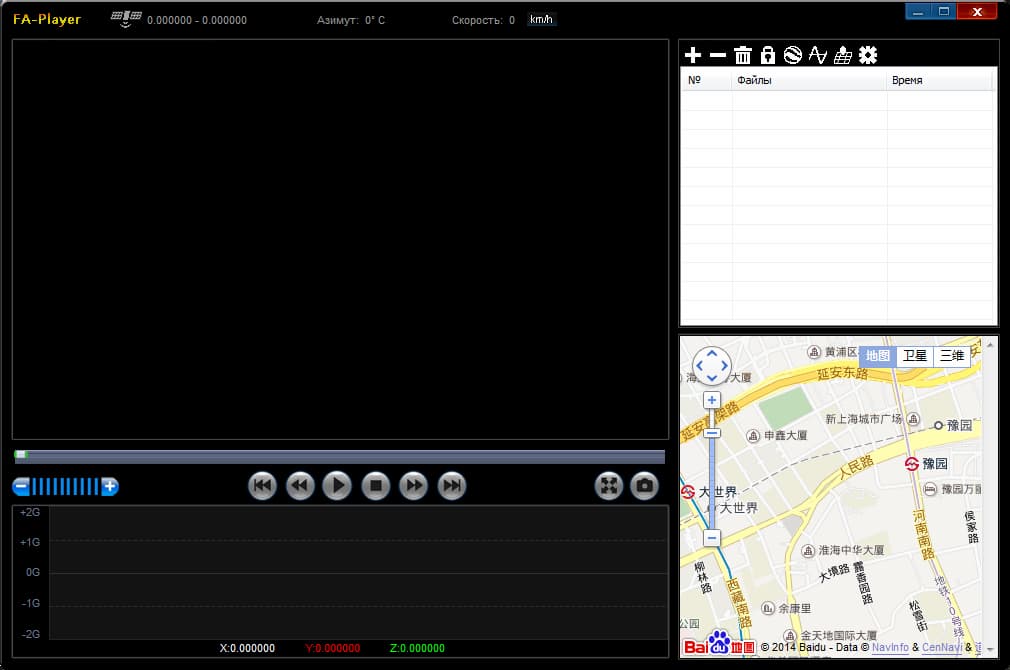This screenshot has width=1010, height=670.
Task: Switch map to 卫星 satellite view
Action: coord(915,356)
